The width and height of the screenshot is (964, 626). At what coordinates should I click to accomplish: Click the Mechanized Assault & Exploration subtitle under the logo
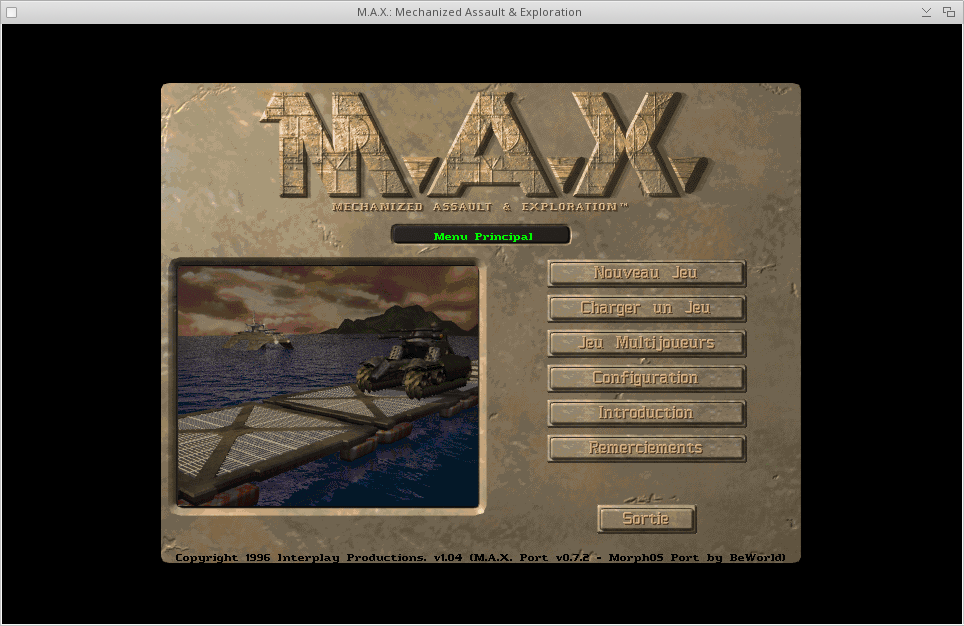(480, 207)
